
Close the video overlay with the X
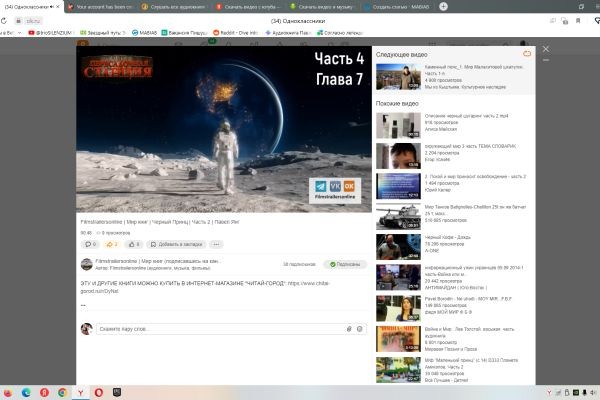tap(546, 49)
